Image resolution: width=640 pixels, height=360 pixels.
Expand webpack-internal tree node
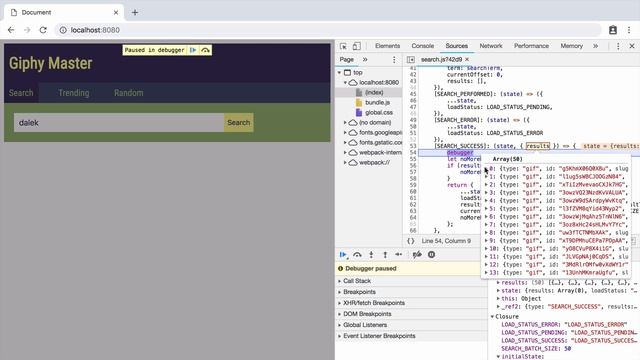[x=345, y=153]
